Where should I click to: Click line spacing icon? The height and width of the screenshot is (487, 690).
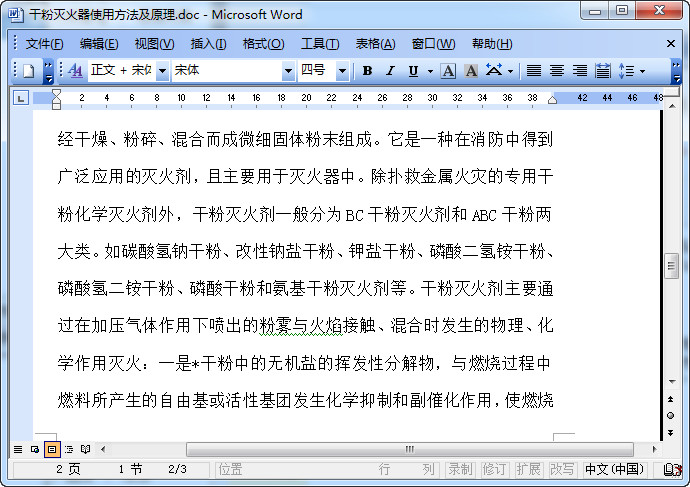[x=626, y=71]
